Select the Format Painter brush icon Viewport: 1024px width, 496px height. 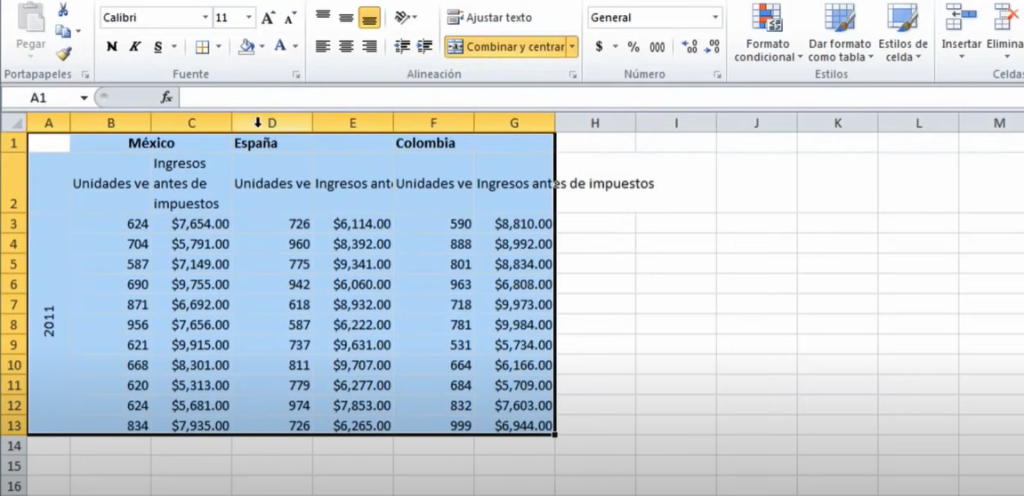(63, 54)
